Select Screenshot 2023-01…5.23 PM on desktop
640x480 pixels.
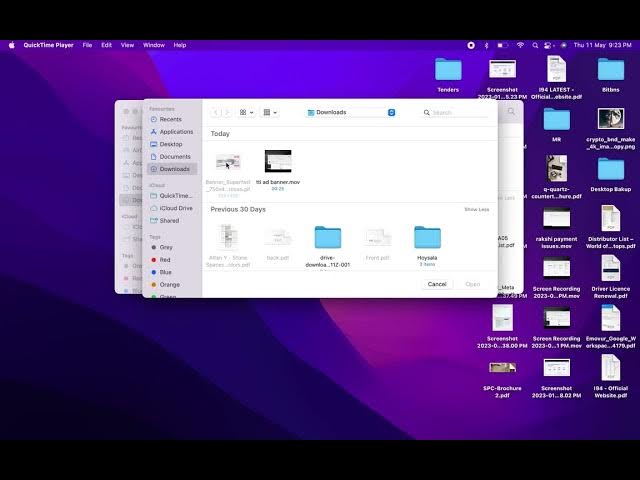502,79
